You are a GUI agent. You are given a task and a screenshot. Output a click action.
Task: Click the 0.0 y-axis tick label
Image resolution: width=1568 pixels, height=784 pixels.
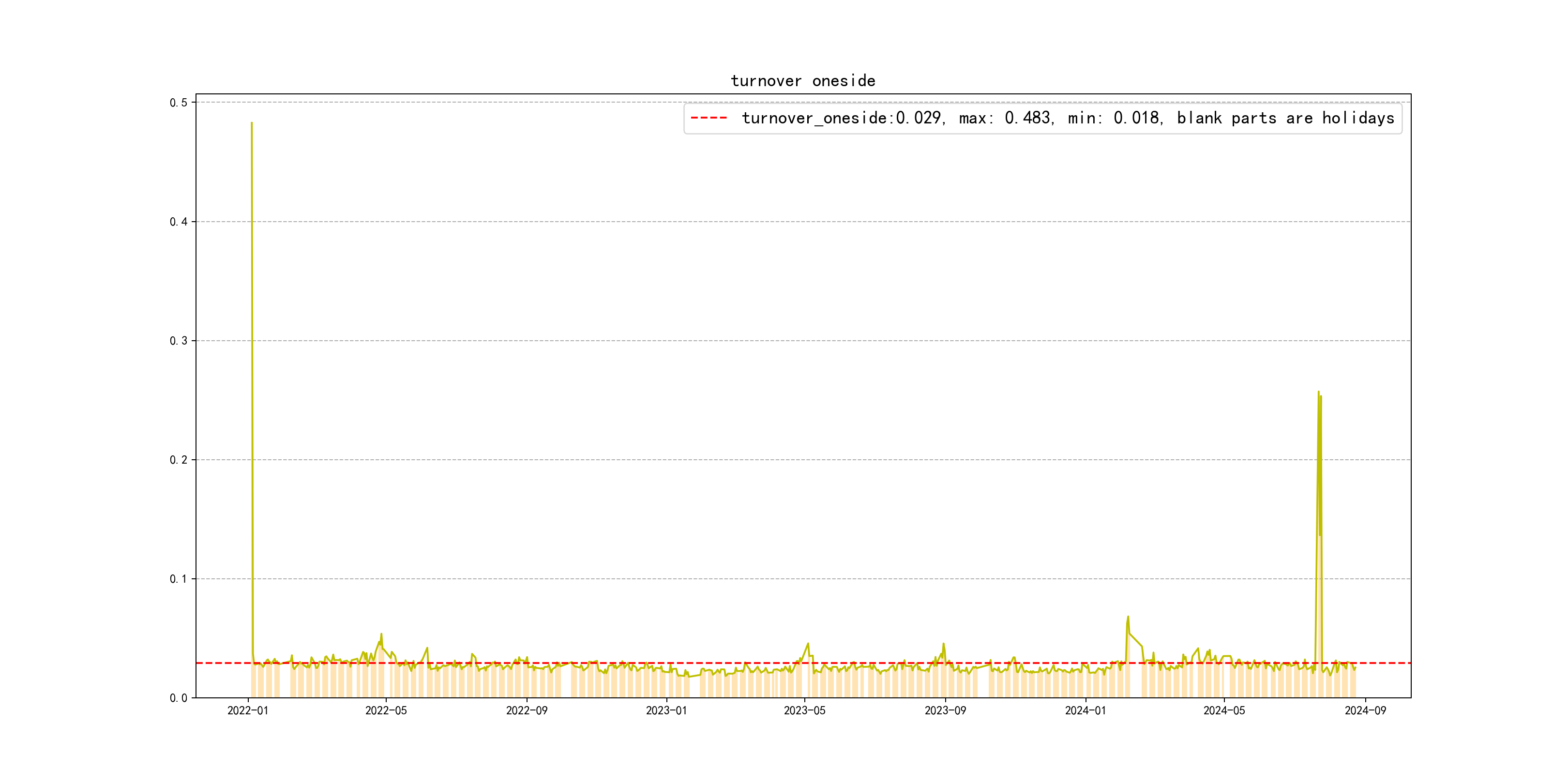click(x=179, y=698)
